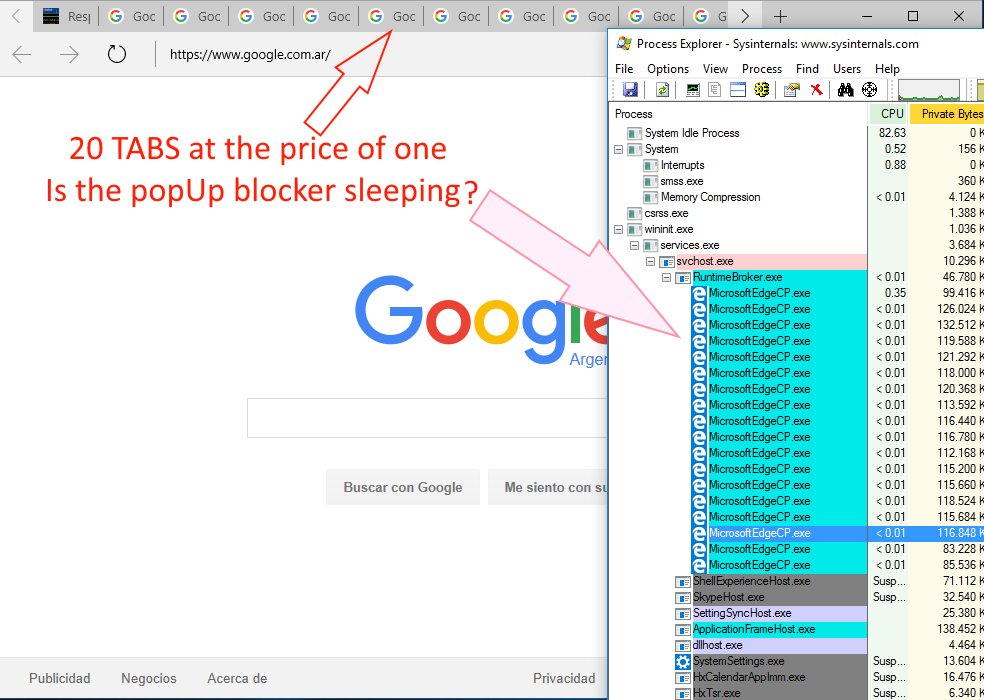Open the File menu in Process Explorer

624,68
